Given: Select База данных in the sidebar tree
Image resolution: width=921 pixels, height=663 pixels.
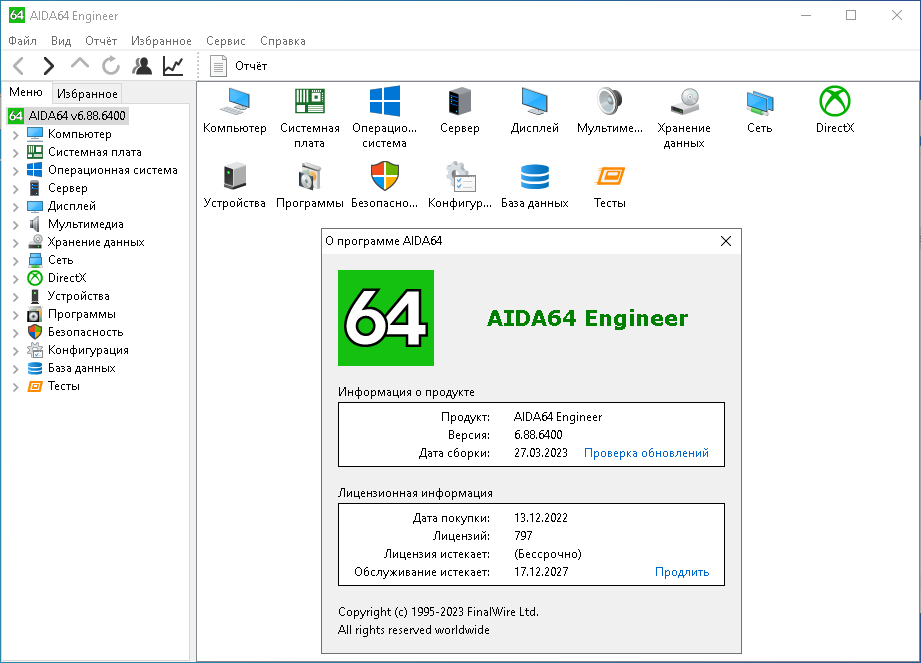Looking at the screenshot, I should tap(82, 368).
